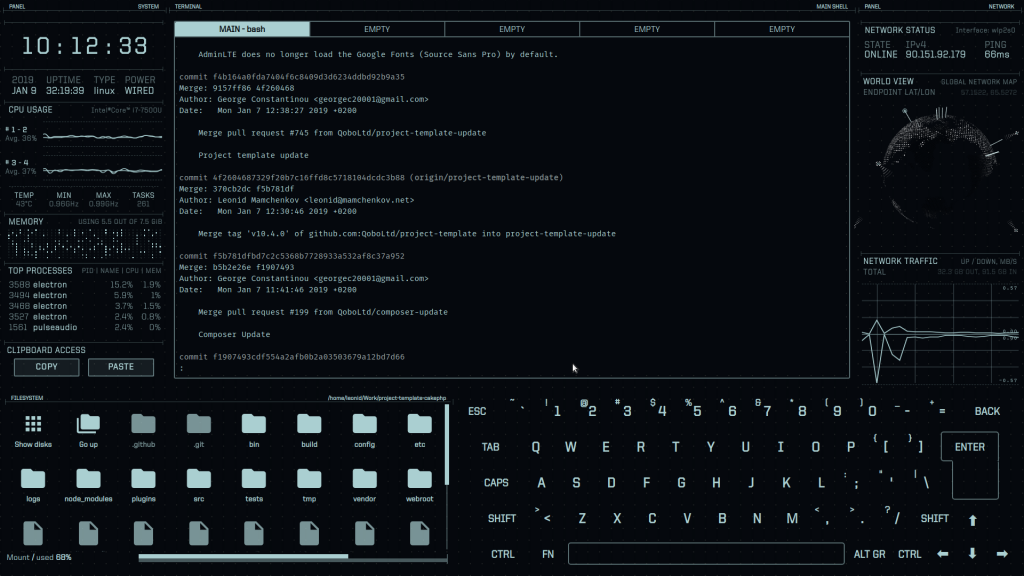Tap the Z key
The image size is (1024, 576).
click(582, 519)
